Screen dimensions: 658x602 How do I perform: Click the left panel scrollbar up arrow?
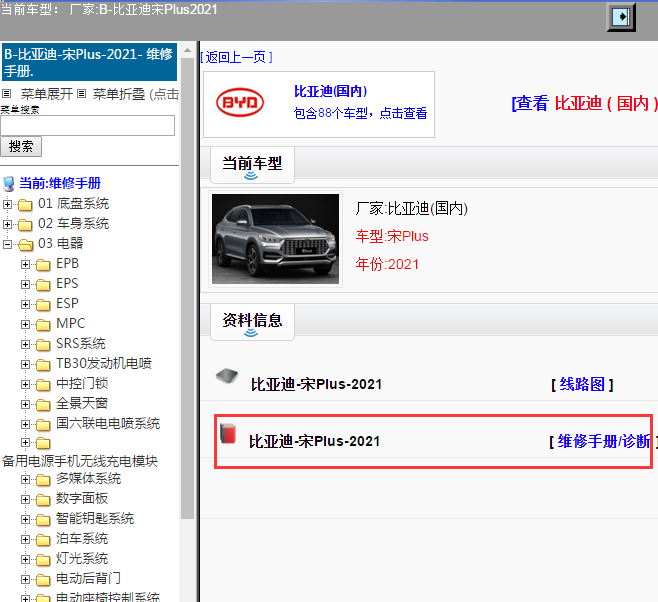(x=188, y=50)
